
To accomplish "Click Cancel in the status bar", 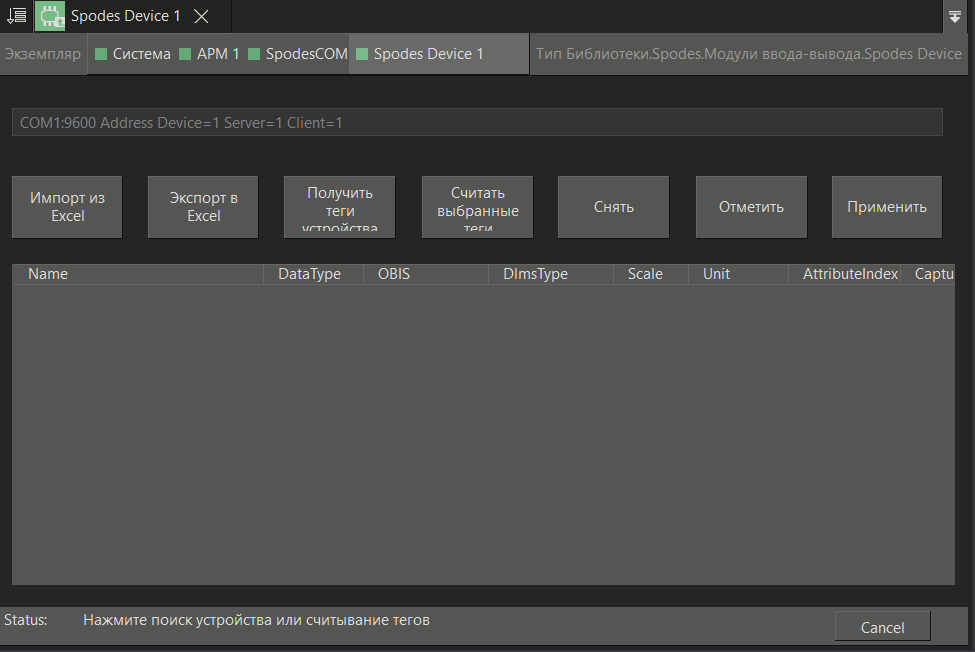I will click(882, 626).
